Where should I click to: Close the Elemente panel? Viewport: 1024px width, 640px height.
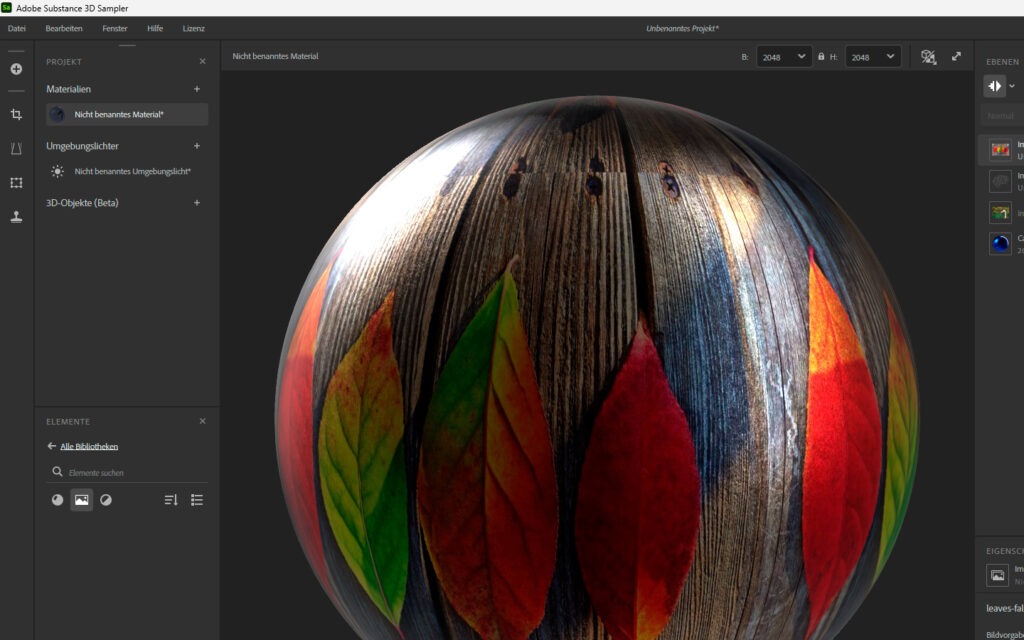202,421
